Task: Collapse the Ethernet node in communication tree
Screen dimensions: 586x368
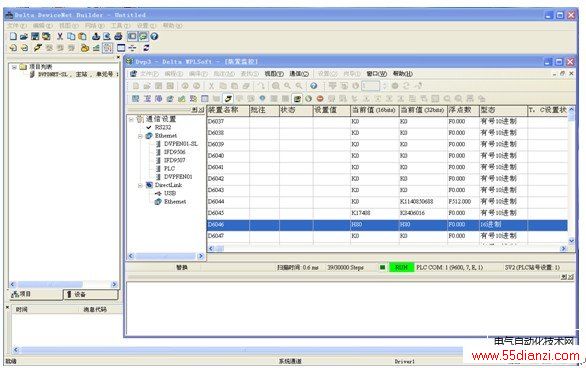Action: (x=140, y=136)
